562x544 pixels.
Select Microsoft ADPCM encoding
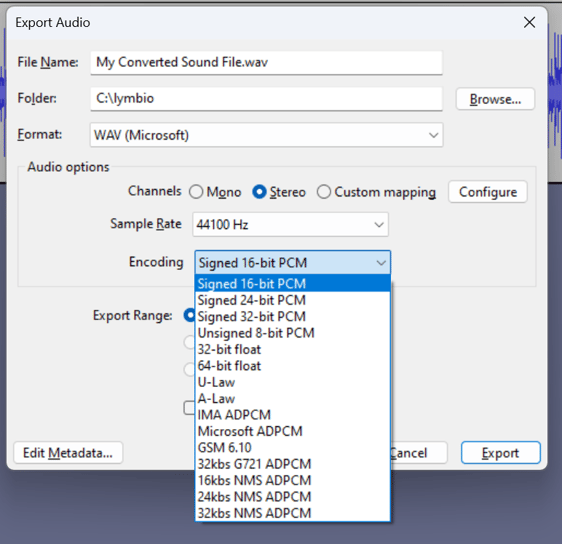292,431
